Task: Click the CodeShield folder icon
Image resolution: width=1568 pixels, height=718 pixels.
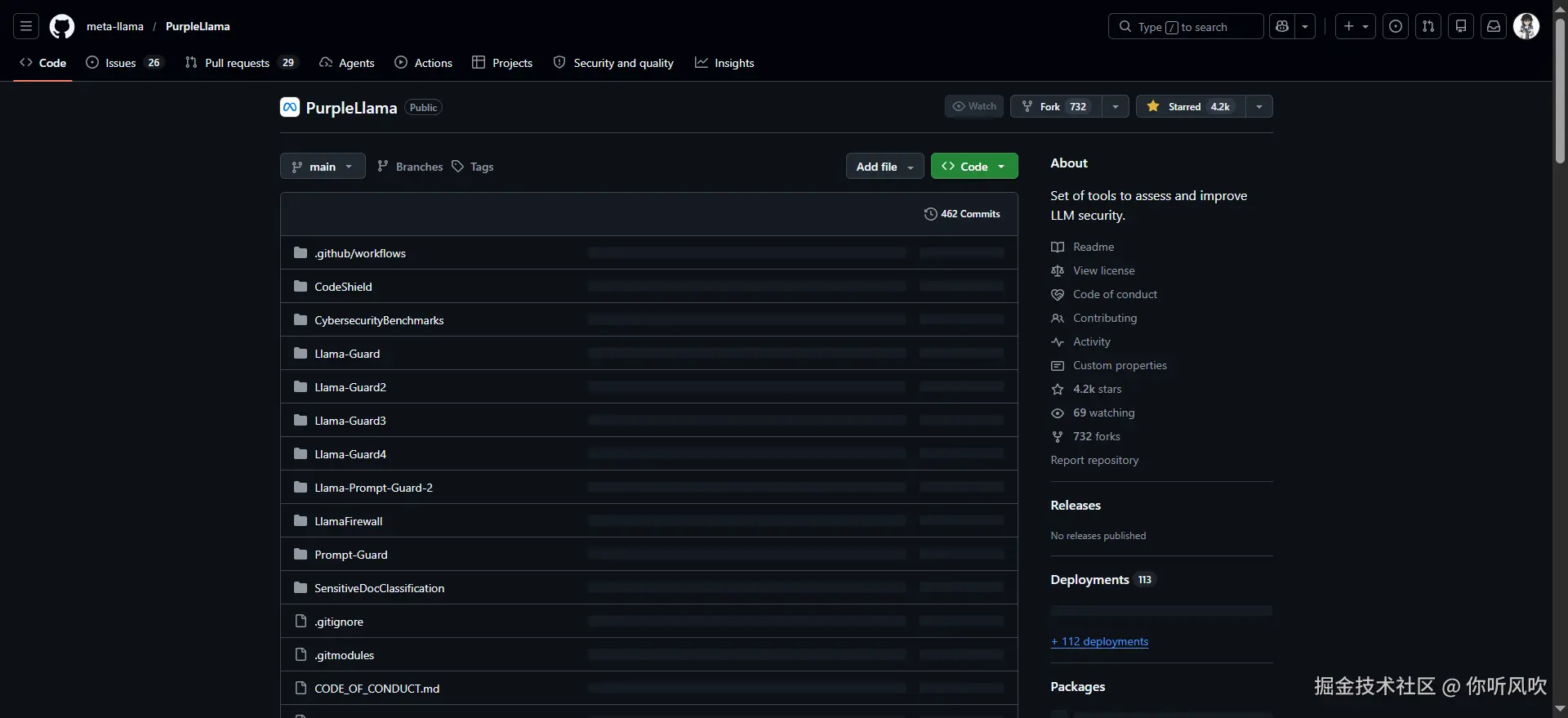Action: pyautogui.click(x=301, y=286)
